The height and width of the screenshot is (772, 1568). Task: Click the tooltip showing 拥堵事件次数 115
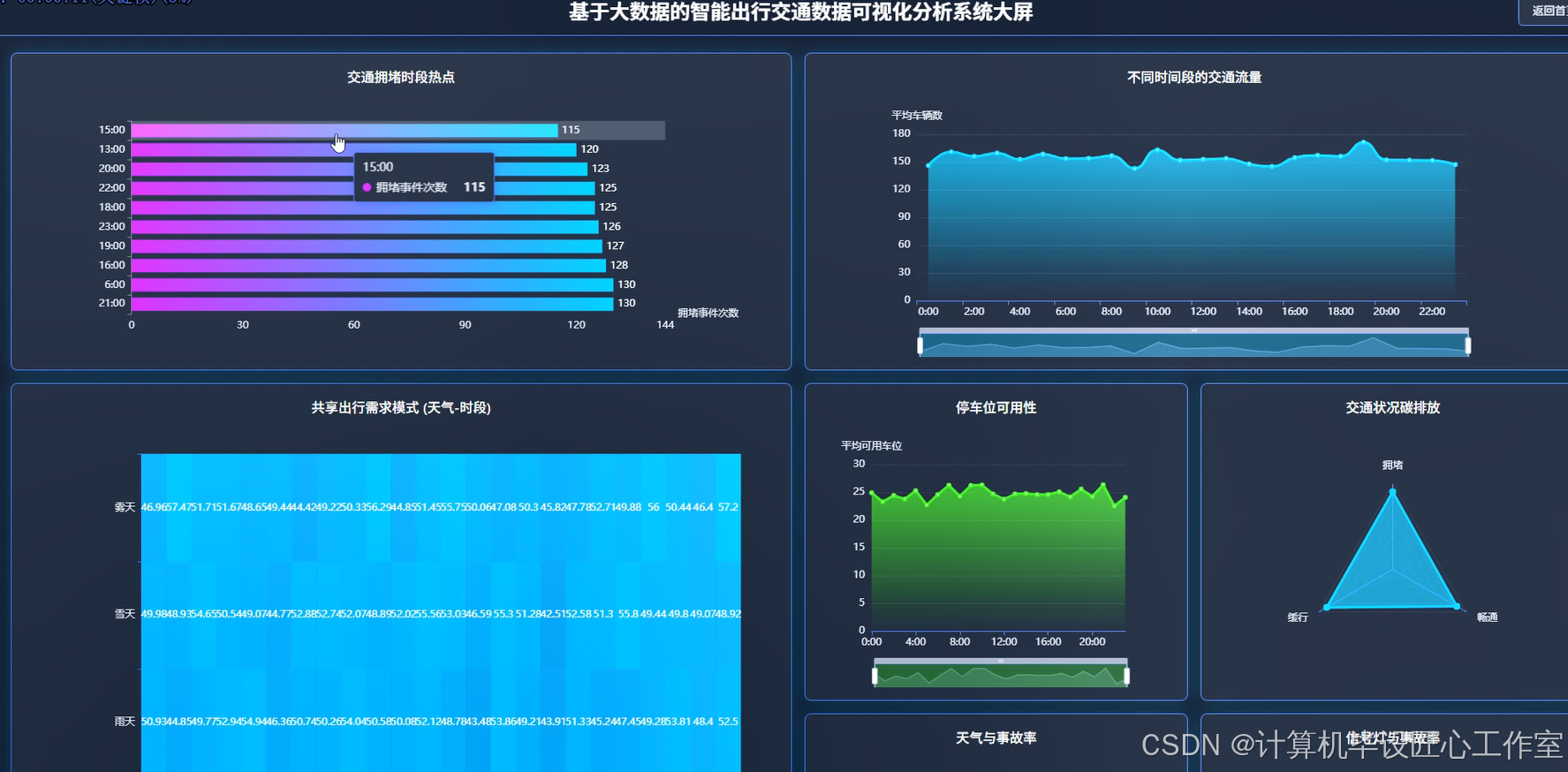tap(424, 178)
